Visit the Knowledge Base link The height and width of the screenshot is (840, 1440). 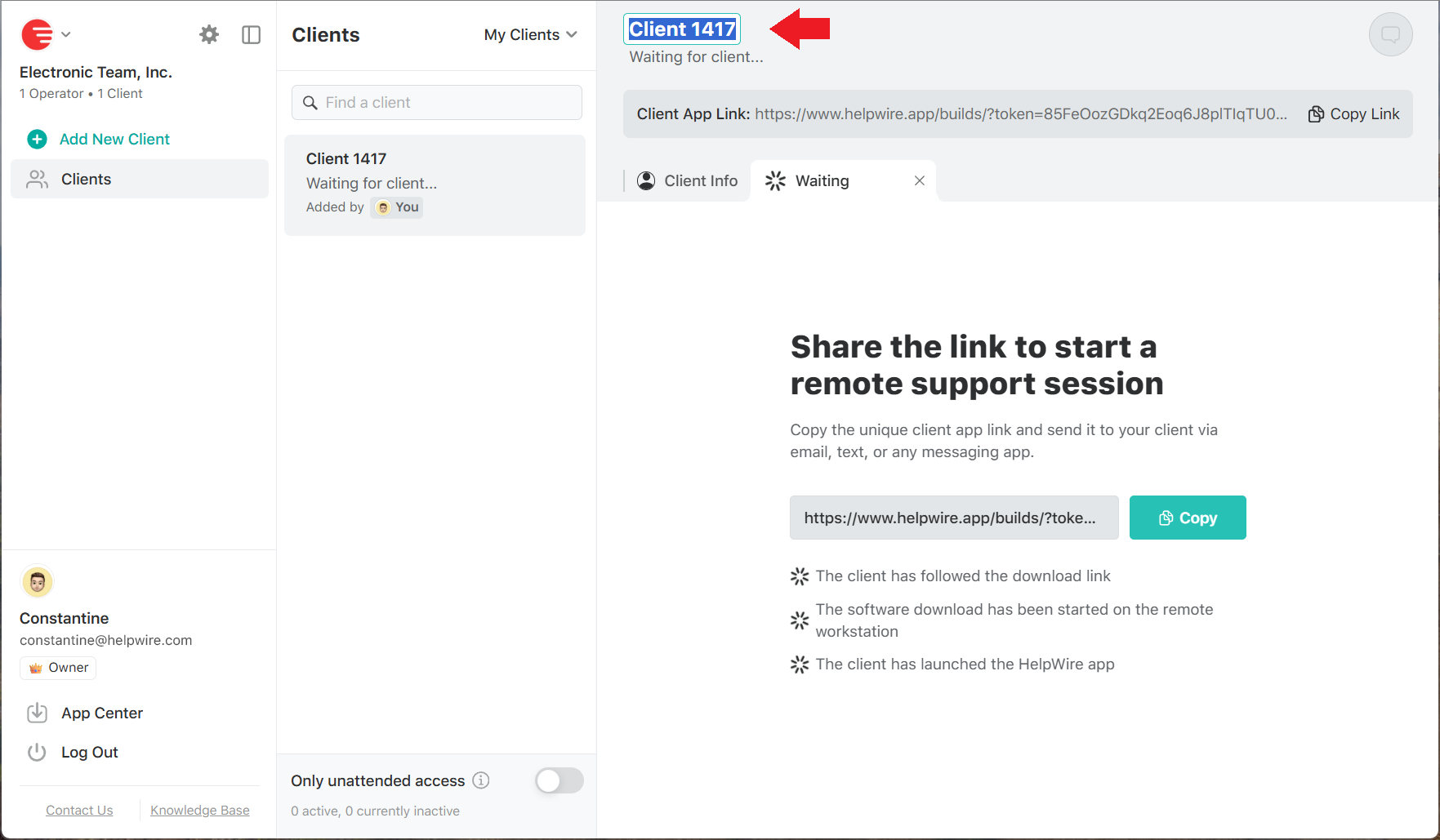199,810
